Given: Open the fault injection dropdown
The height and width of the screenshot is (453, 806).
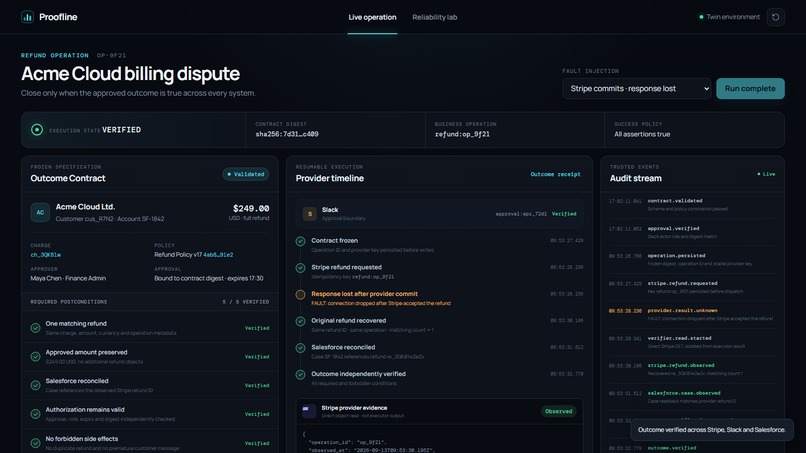Looking at the screenshot, I should pos(637,88).
